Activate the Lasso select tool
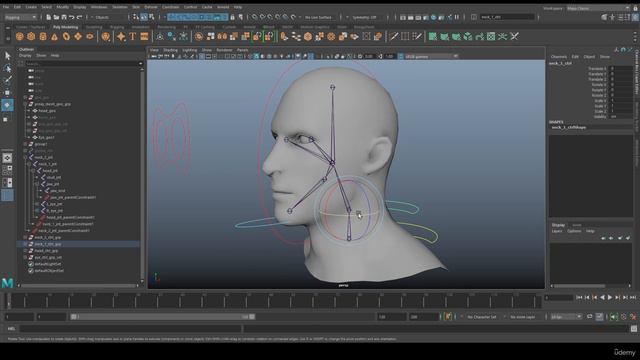 [7, 68]
